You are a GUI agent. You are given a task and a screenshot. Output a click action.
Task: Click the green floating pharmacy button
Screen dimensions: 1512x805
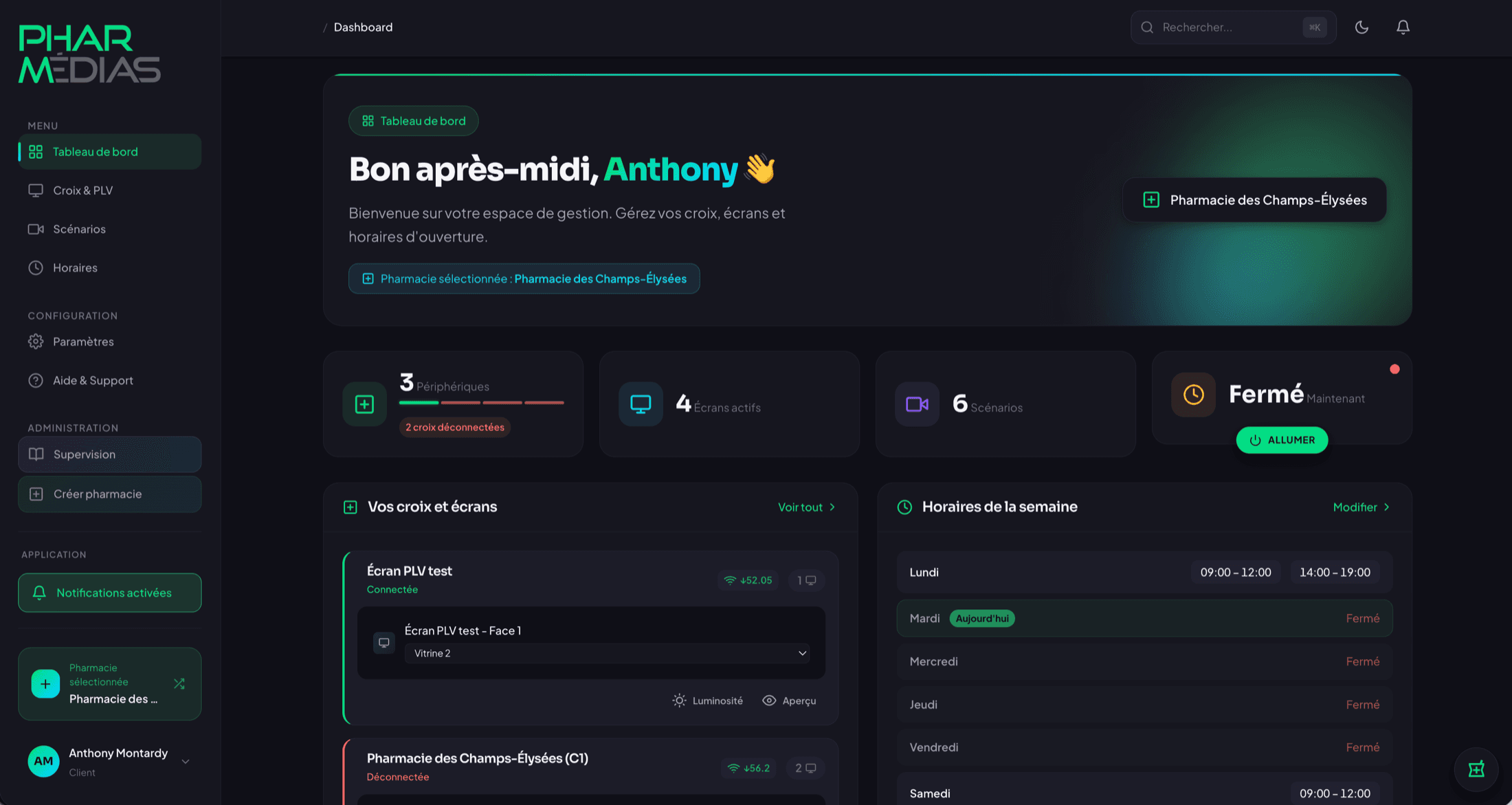1476,769
